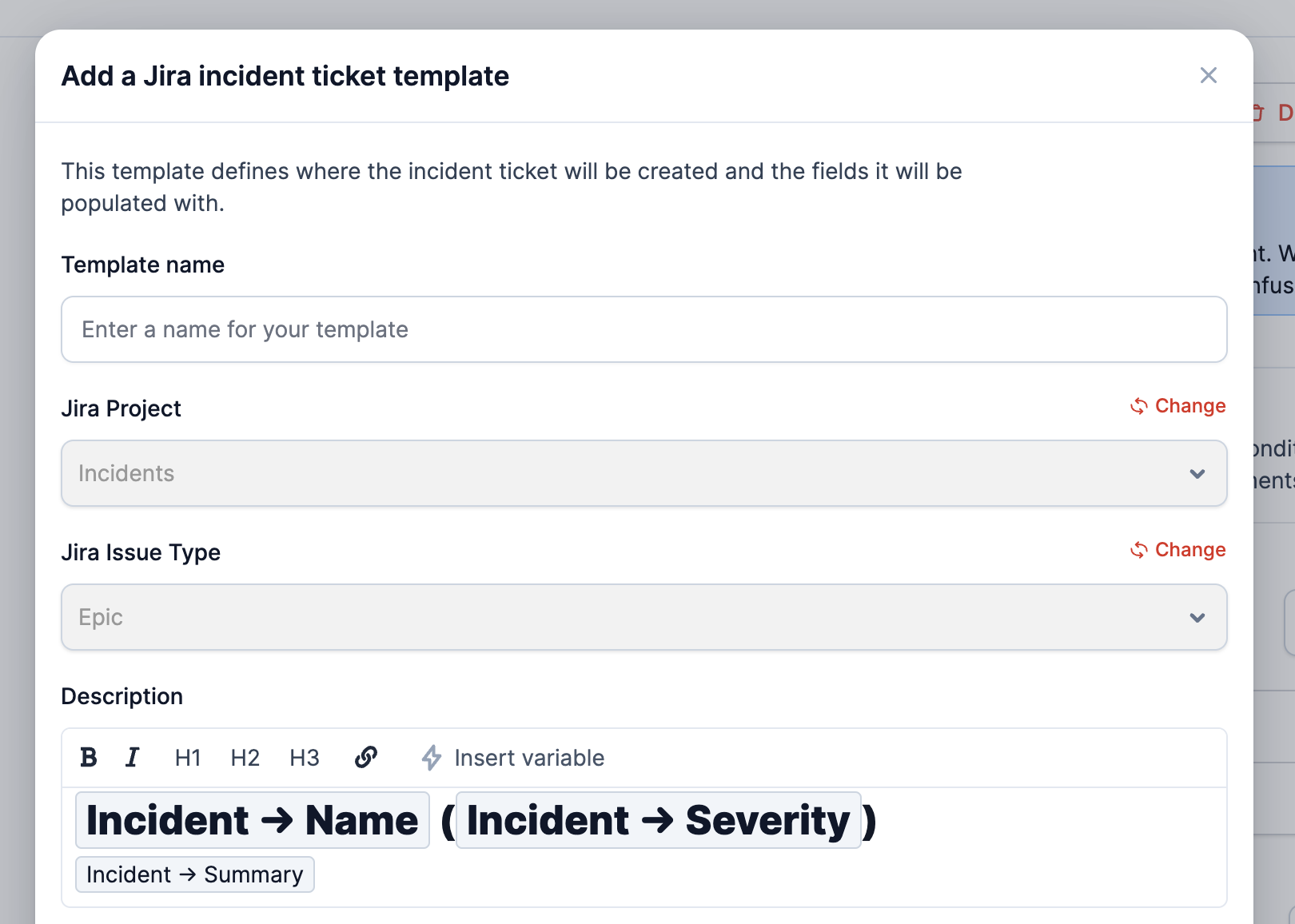
Task: Apply H2 heading style
Action: click(x=245, y=757)
